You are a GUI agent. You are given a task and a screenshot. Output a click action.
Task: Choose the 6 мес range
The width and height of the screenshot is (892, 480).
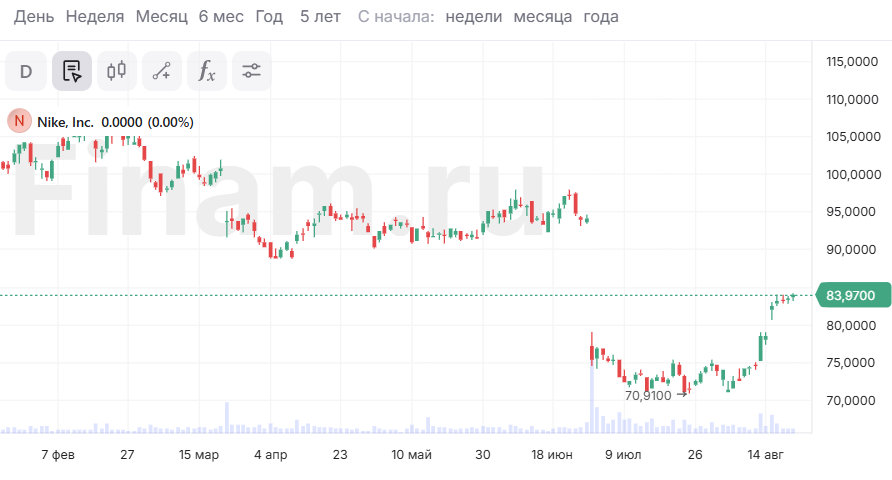tap(221, 17)
